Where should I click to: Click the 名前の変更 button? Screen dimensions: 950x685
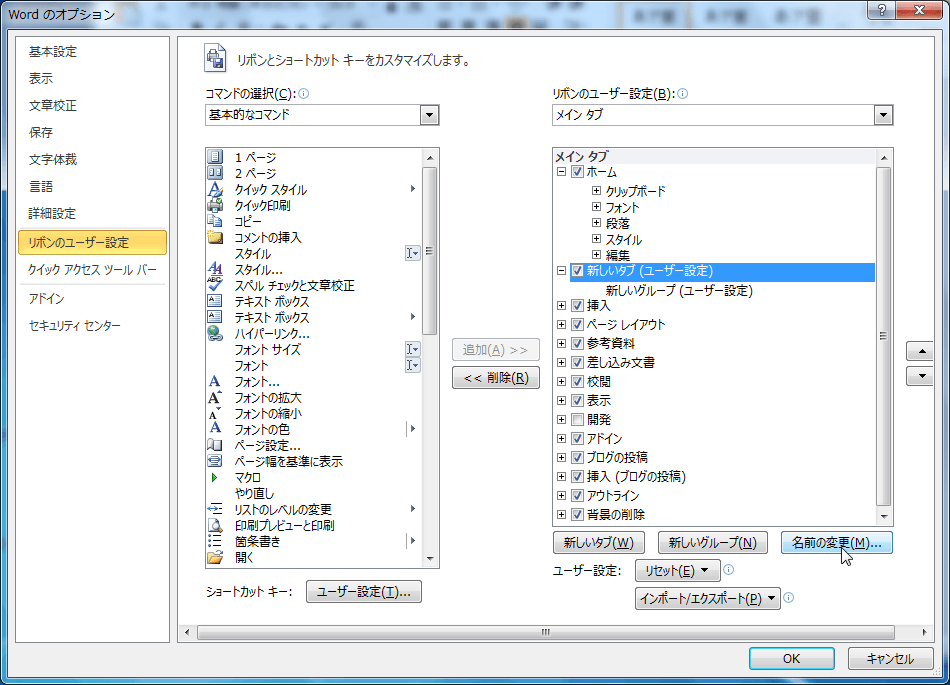tap(836, 542)
